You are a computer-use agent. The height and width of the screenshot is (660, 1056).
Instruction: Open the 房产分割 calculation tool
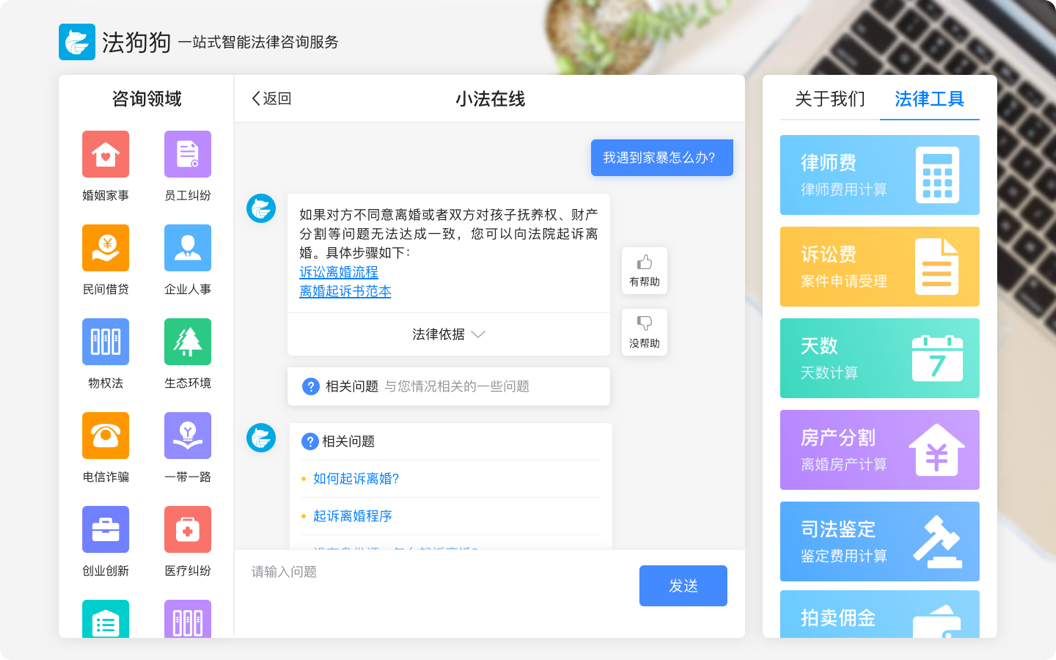click(879, 450)
